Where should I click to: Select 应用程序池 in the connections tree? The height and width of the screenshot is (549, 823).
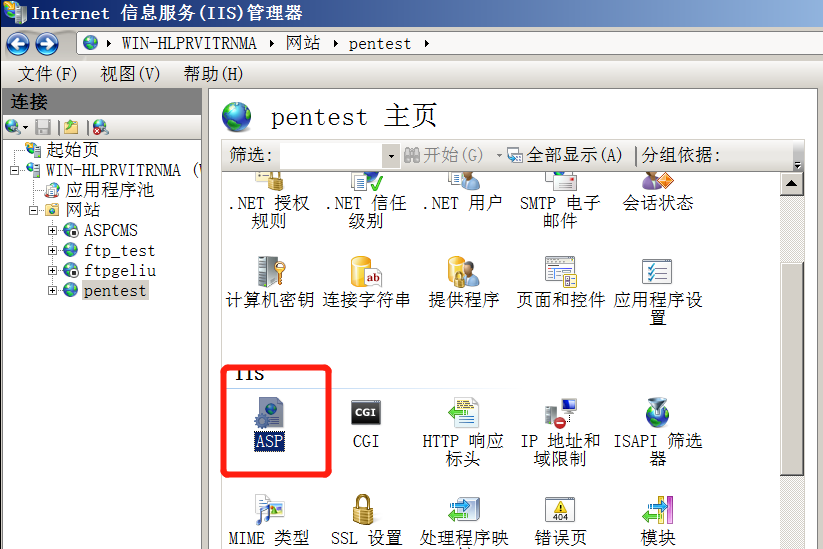coord(110,190)
